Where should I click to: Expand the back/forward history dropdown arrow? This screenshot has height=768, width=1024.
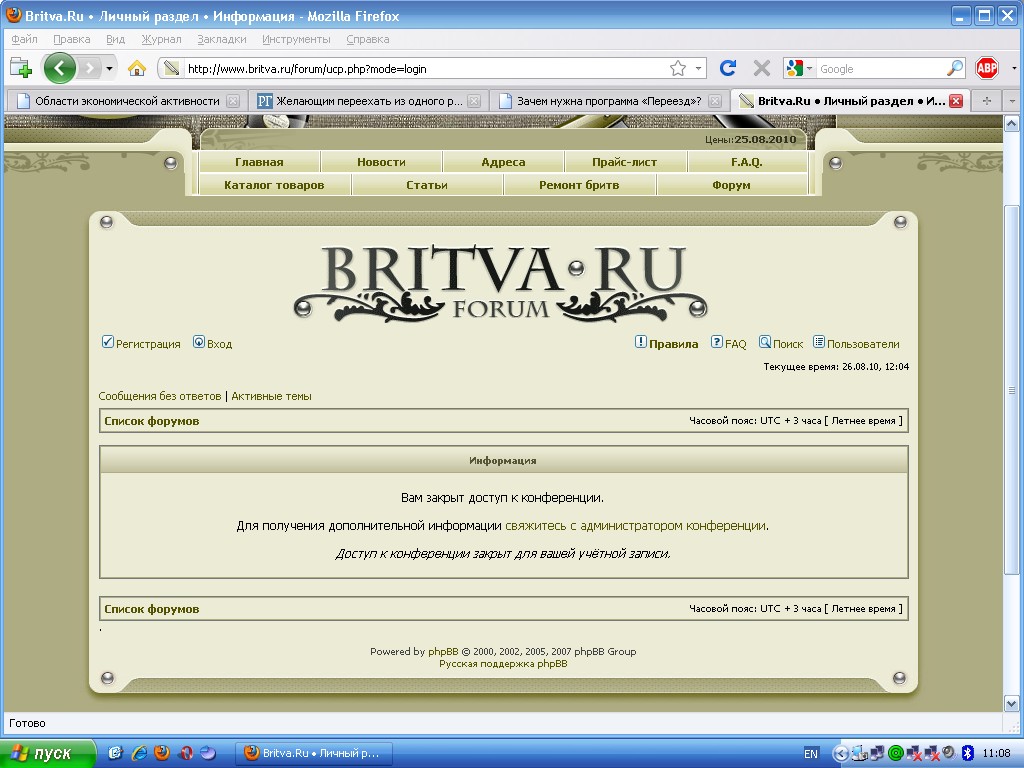pyautogui.click(x=109, y=68)
